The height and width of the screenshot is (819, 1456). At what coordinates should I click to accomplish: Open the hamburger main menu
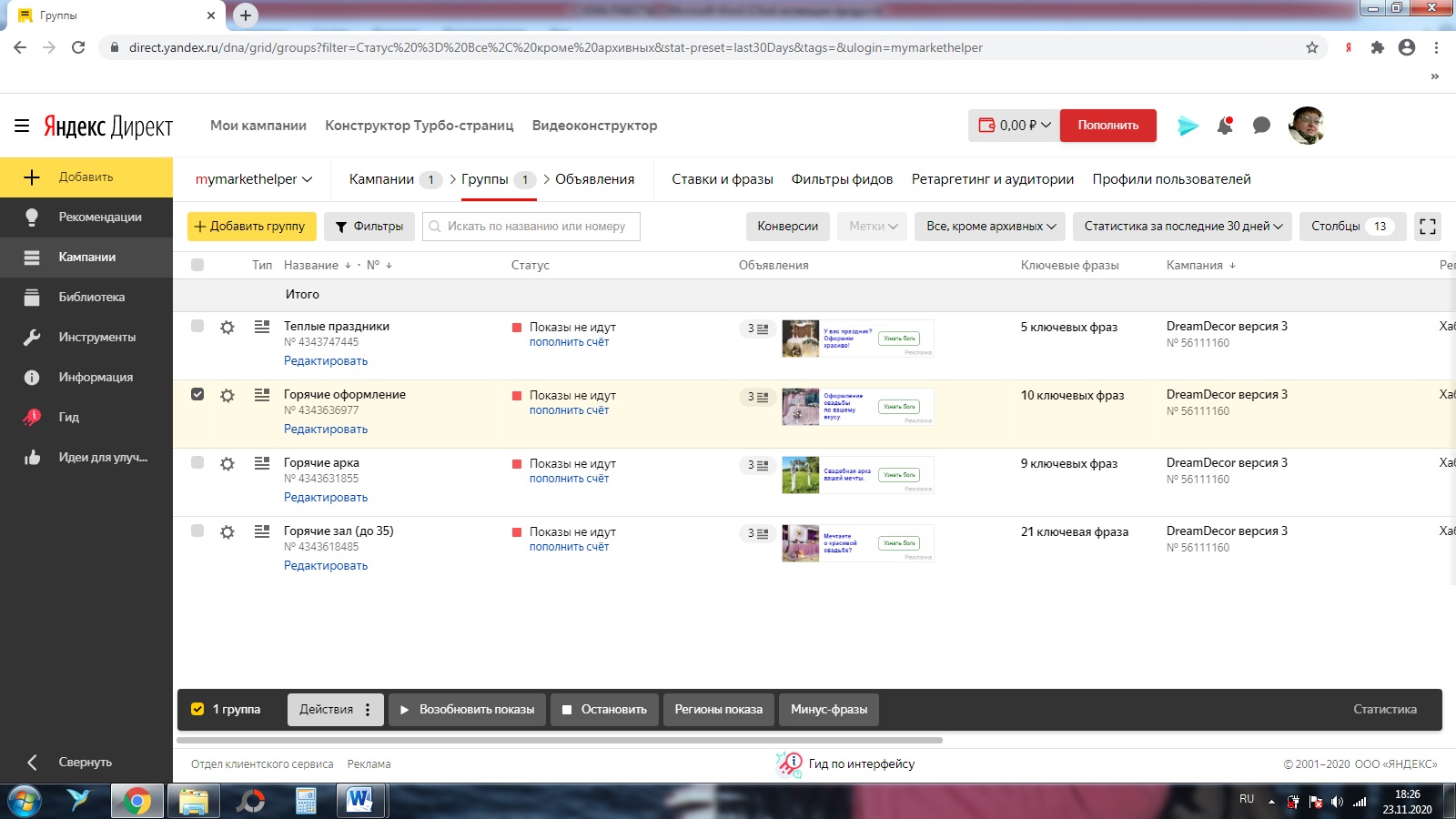pyautogui.click(x=22, y=126)
